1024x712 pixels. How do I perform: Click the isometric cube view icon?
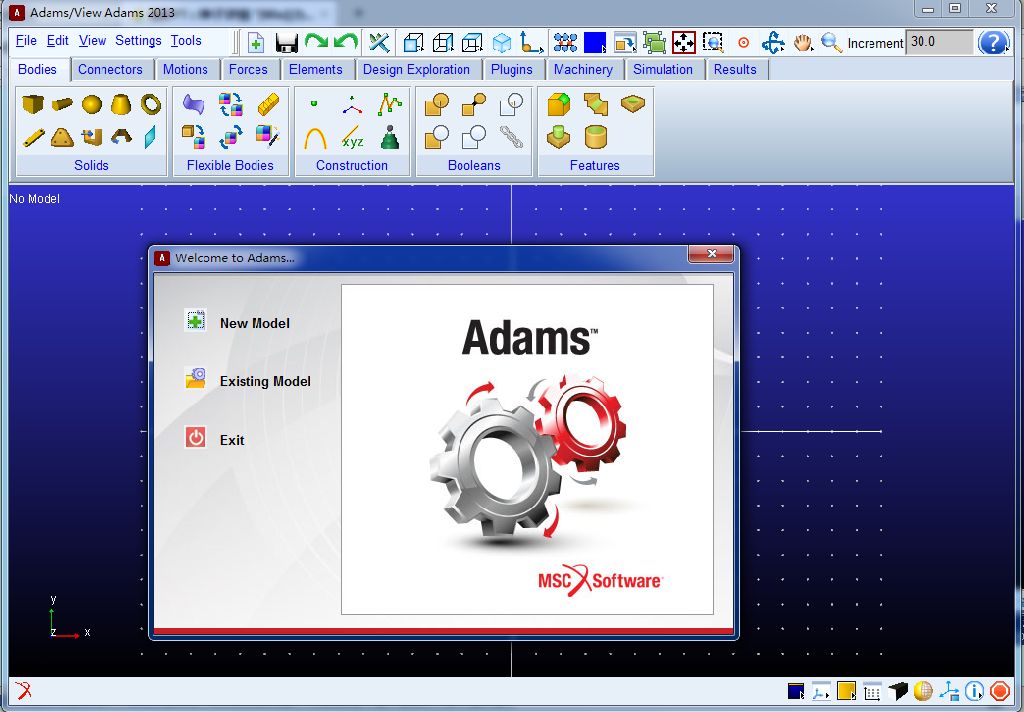pos(502,43)
